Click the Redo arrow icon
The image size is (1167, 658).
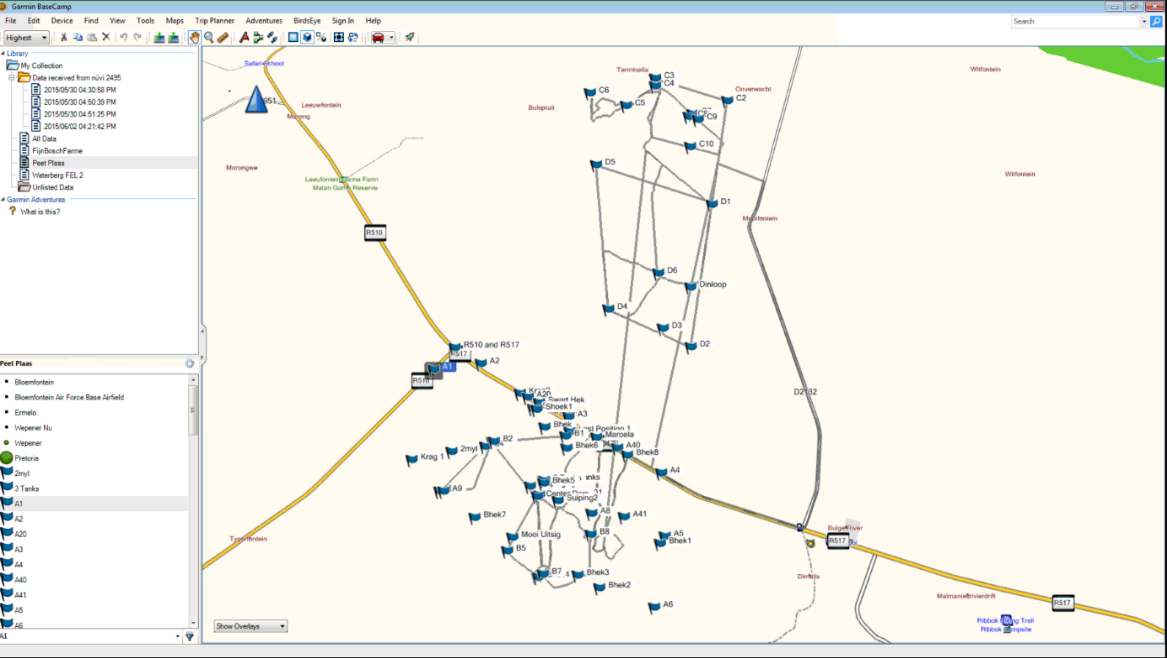pos(138,37)
